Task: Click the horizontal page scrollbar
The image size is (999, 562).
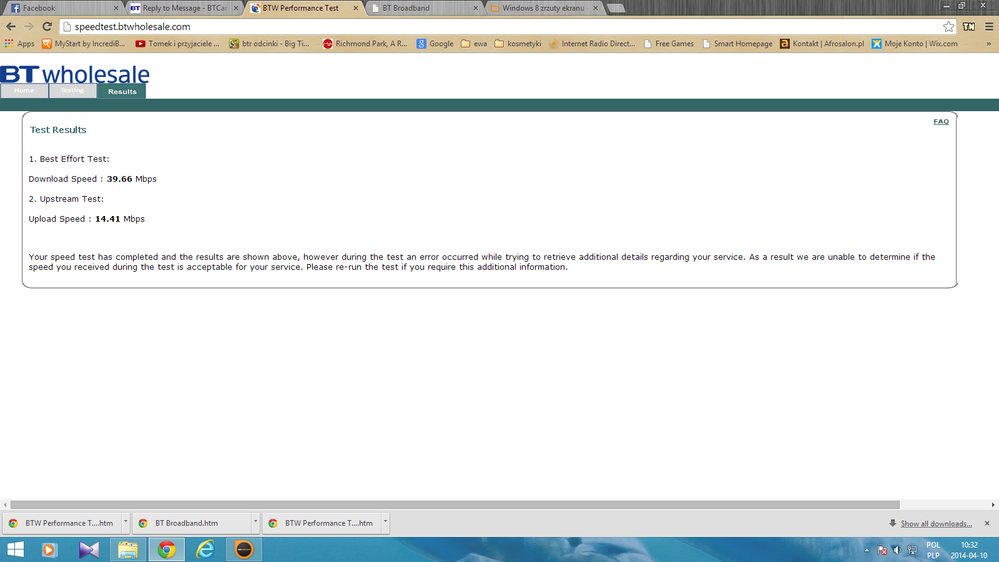Action: coord(455,505)
